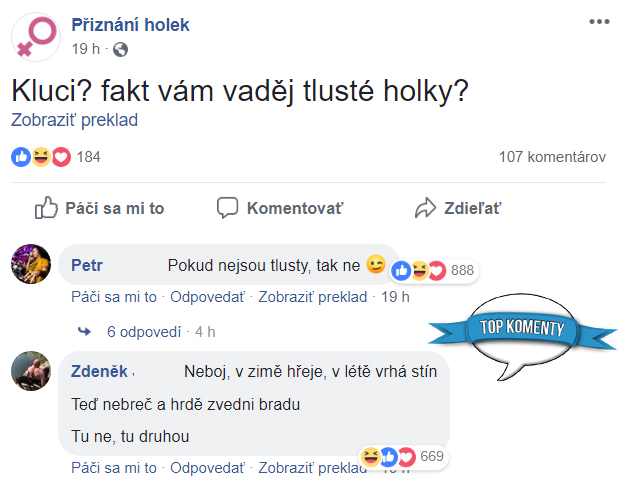Screen dimensions: 619x477
Task: Click Zdeněk's profile name
Action: (99, 371)
